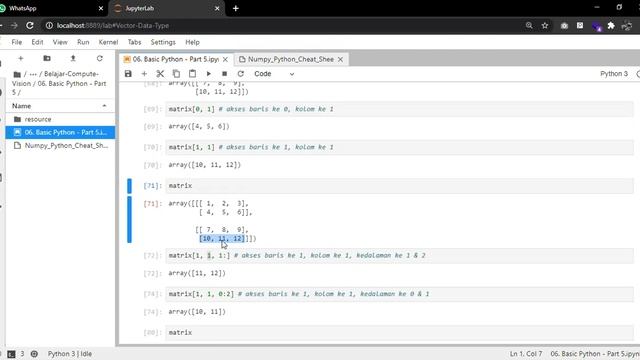Focus the localhost address bar
Viewport: 640px width, 360px height.
[x=282, y=25]
